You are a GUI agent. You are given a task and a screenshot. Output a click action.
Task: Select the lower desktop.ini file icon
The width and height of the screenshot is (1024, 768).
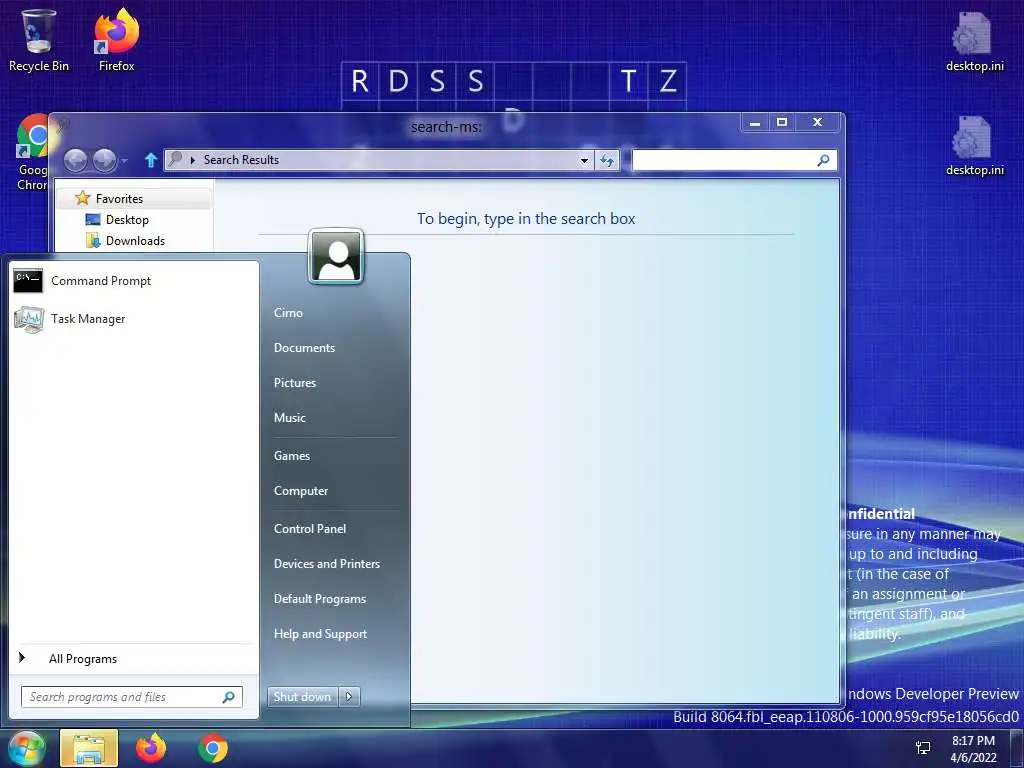tap(974, 146)
